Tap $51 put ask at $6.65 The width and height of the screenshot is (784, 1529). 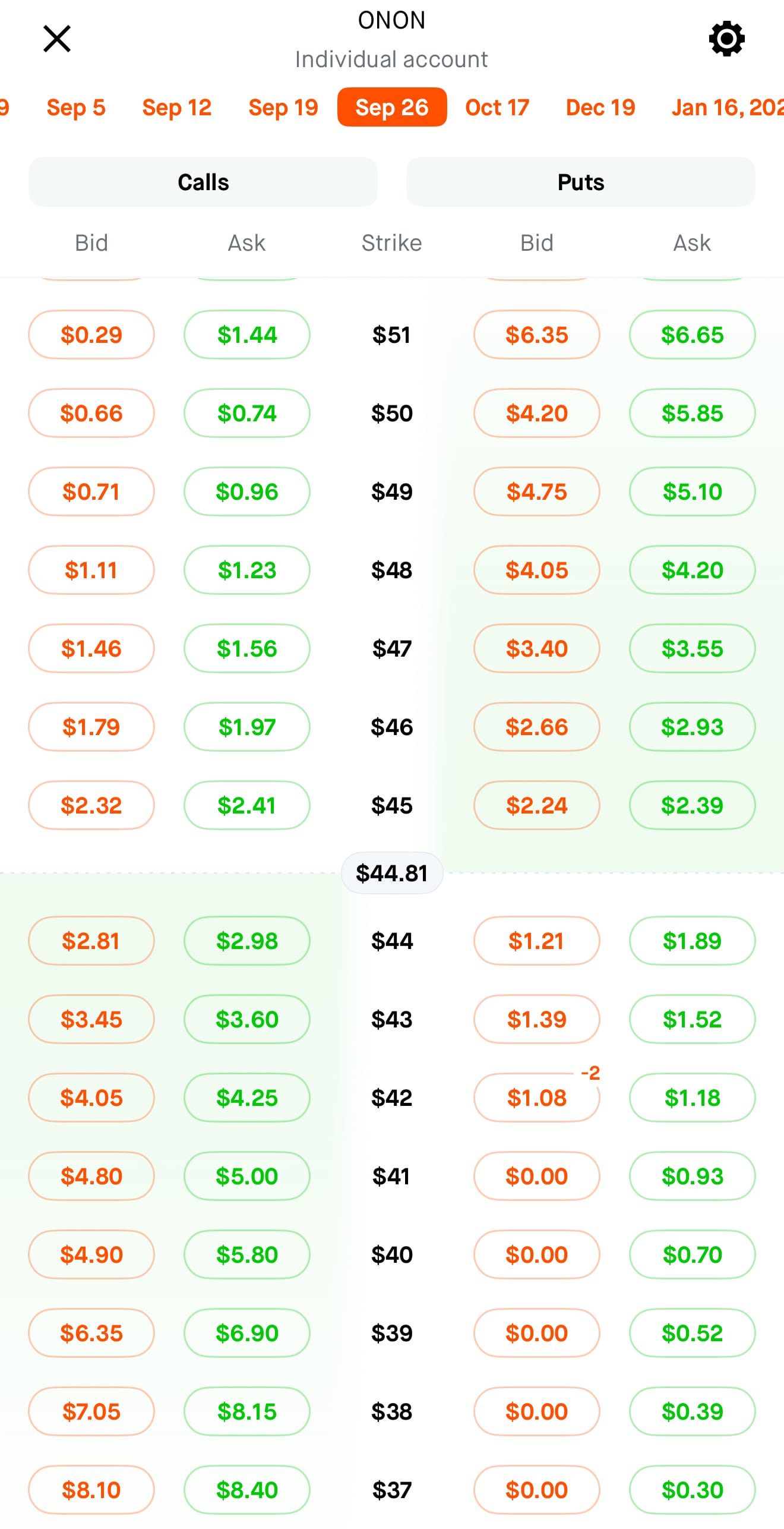[x=693, y=335]
